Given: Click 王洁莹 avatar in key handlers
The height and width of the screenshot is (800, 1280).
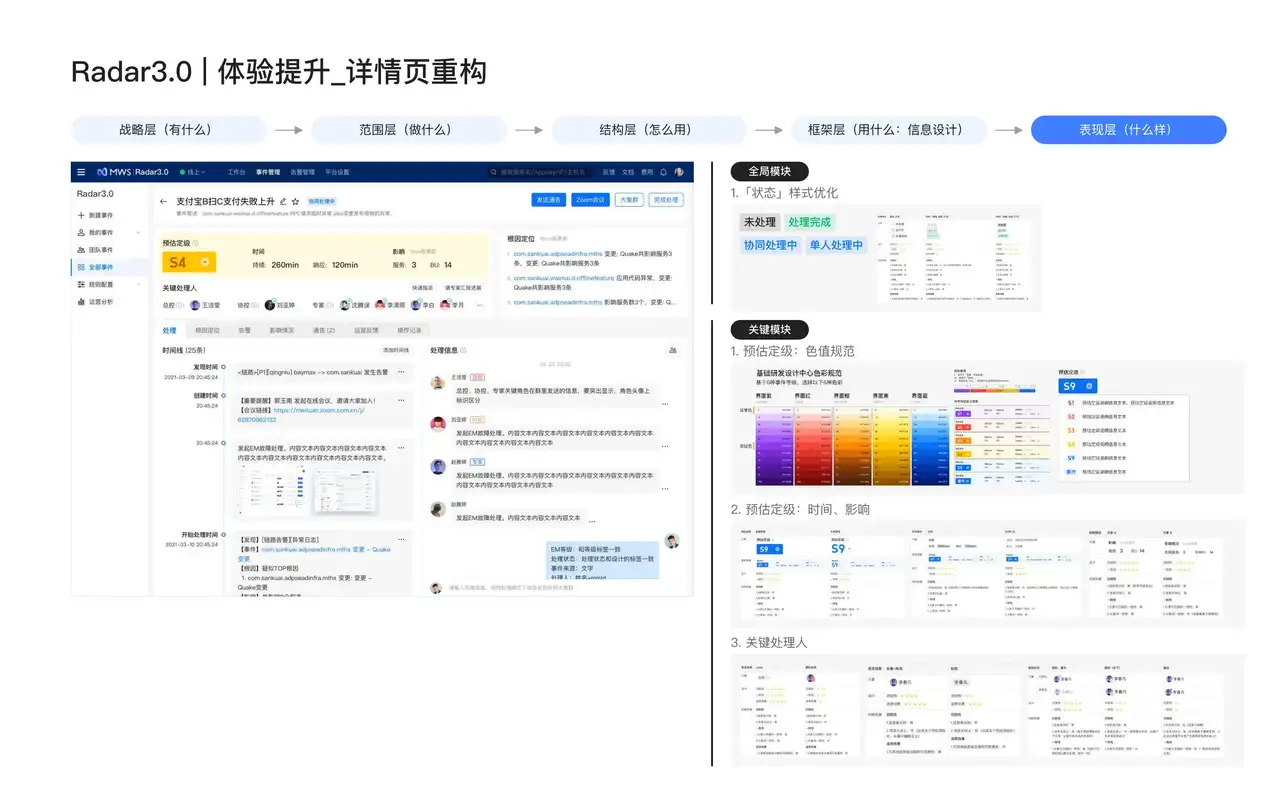Looking at the screenshot, I should coord(195,305).
